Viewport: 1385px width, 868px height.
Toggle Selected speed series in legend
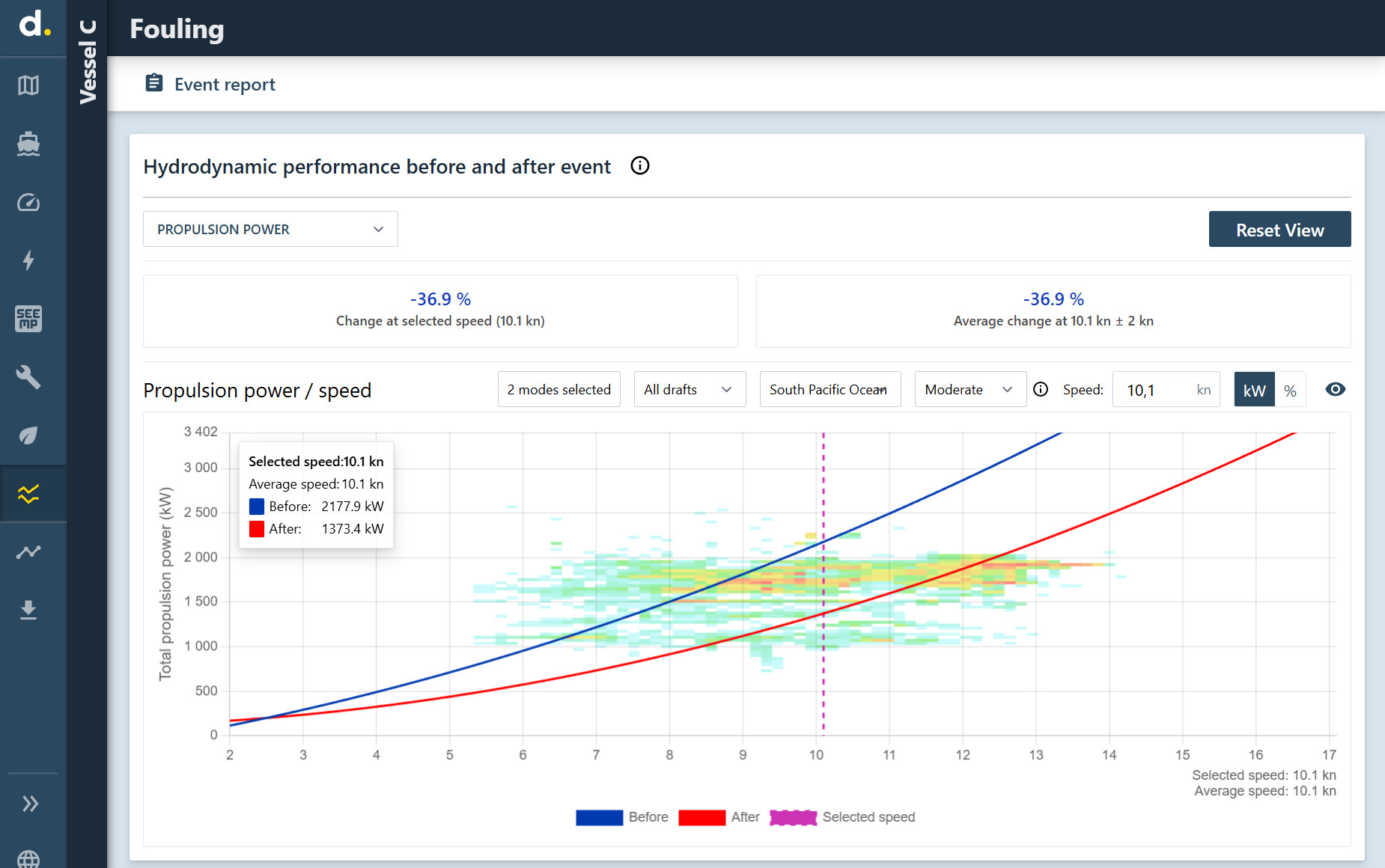coord(842,817)
